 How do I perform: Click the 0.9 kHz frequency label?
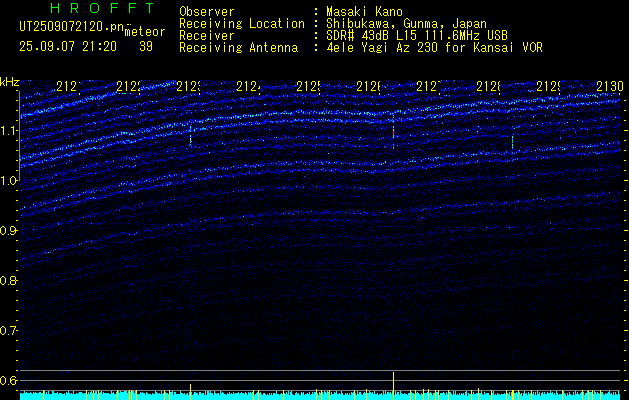point(8,231)
